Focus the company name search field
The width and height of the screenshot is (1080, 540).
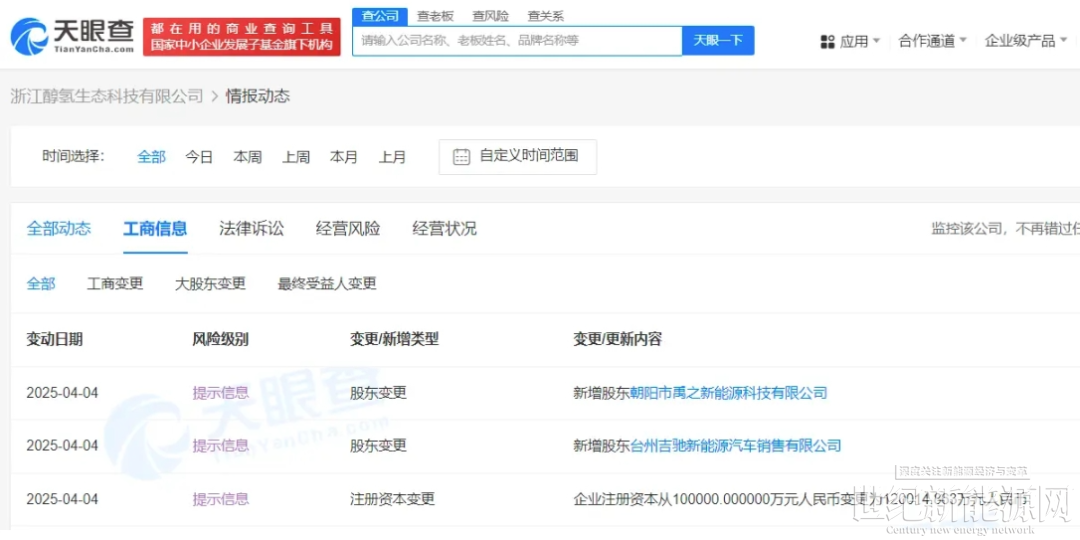tap(517, 41)
